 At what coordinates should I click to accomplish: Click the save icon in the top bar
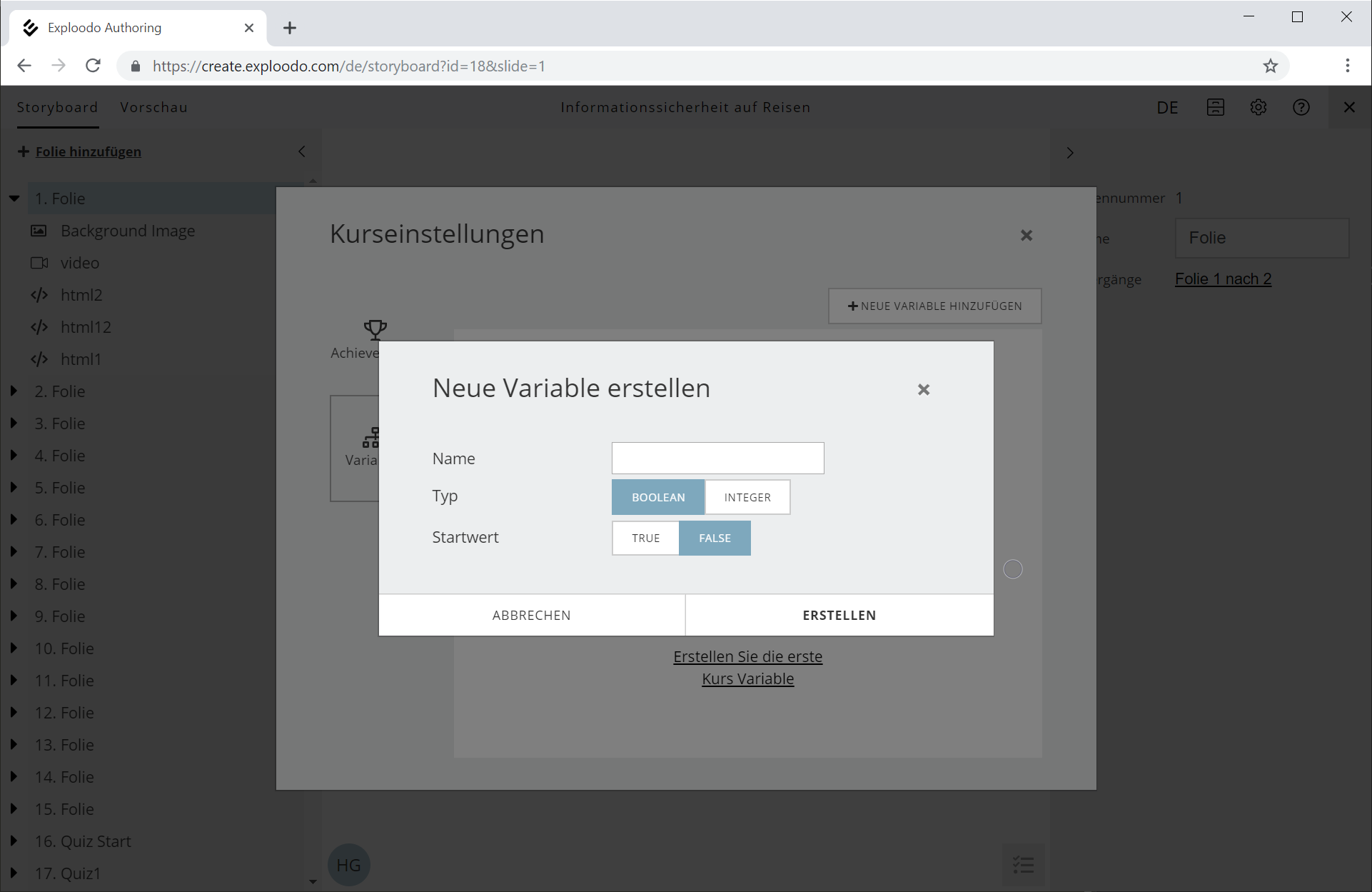pyautogui.click(x=1215, y=107)
